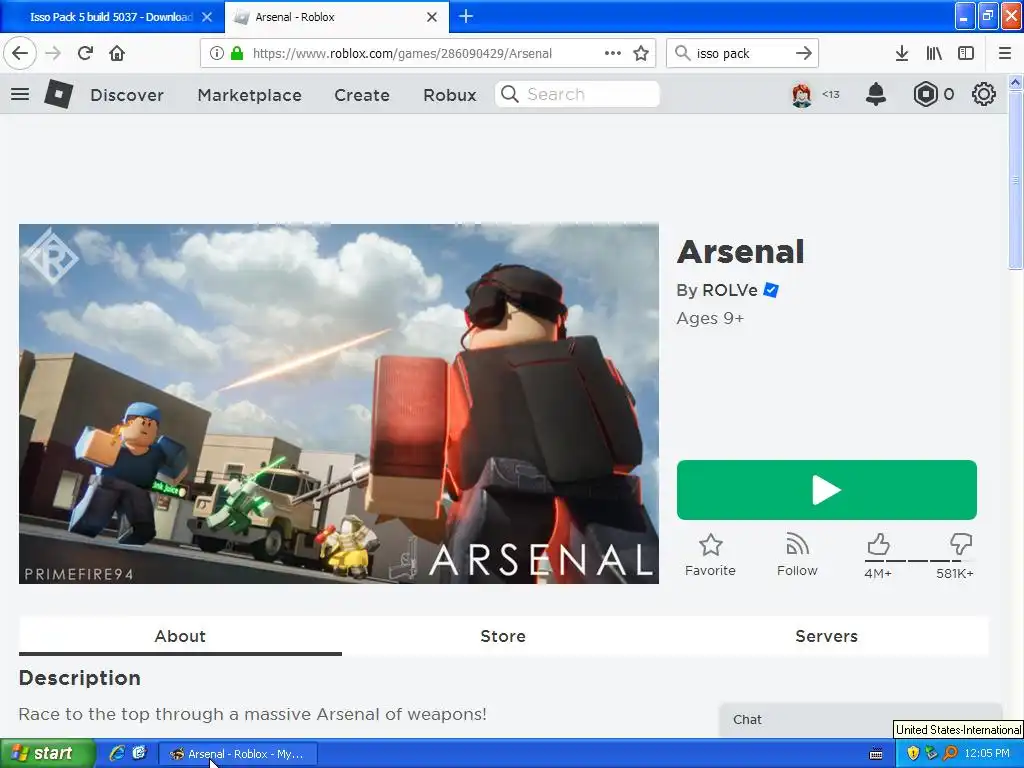Open the Windows Start menu
The height and width of the screenshot is (768, 1024).
46,753
